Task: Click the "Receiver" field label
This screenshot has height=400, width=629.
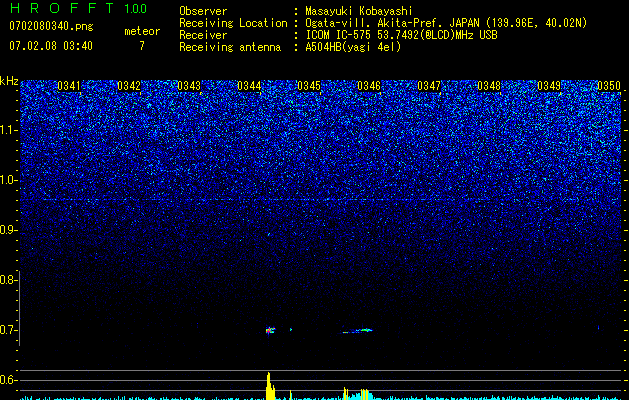Action: pos(203,35)
